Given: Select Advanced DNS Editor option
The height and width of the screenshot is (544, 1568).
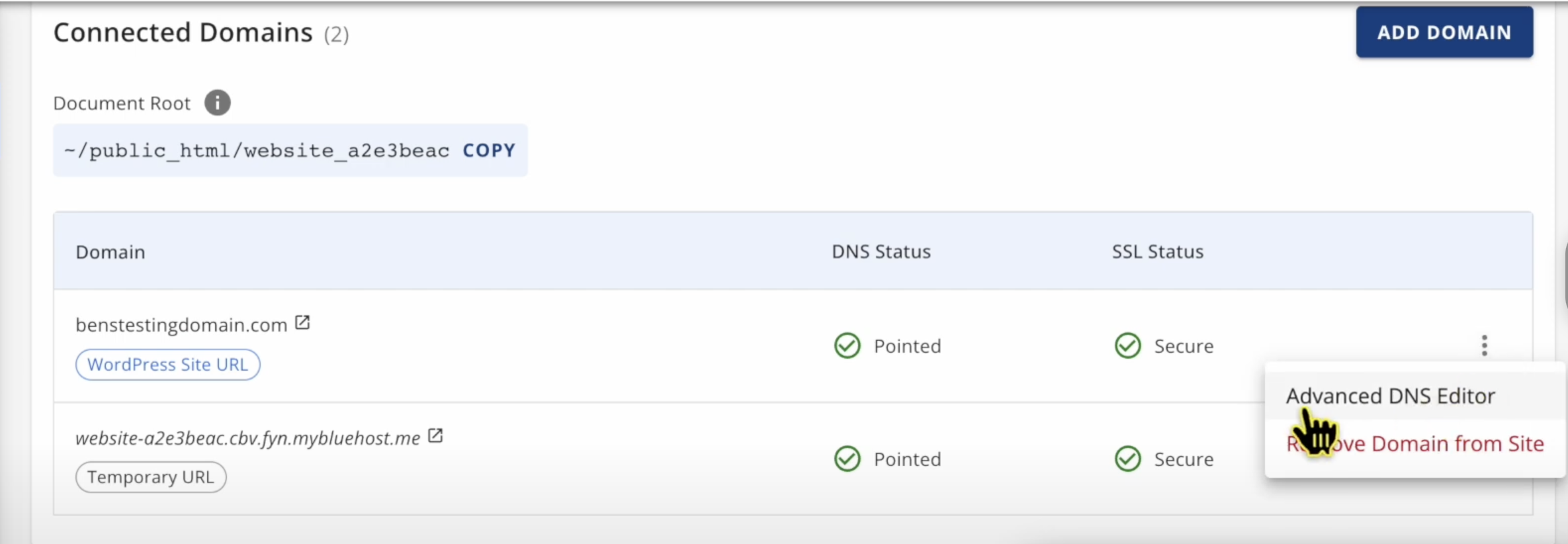Looking at the screenshot, I should point(1390,396).
